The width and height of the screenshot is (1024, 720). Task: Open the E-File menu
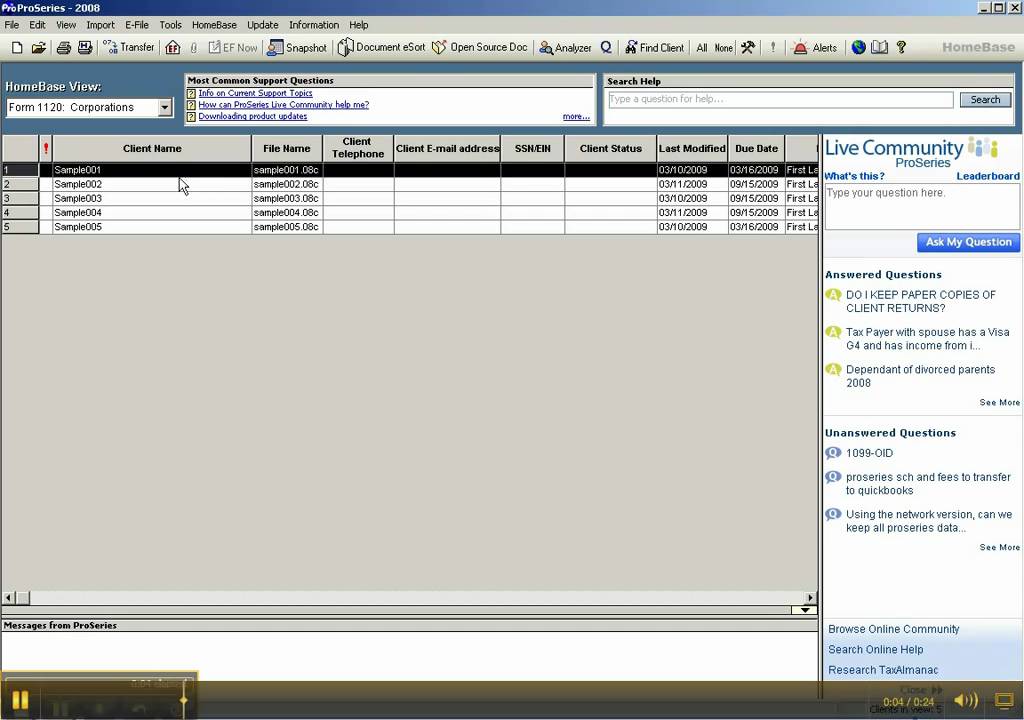point(136,25)
